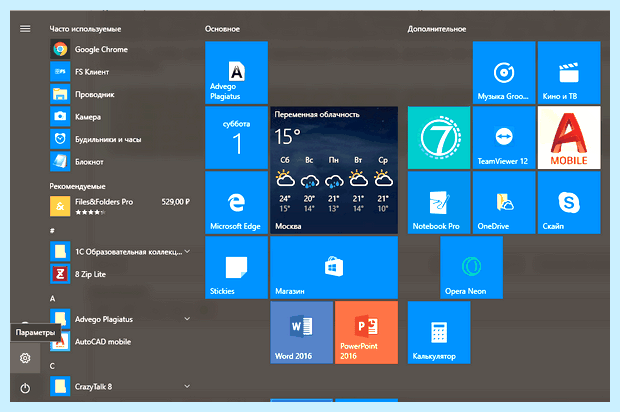Screen dimensions: 620x412
Task: Open the Stickies tile
Action: tap(236, 267)
